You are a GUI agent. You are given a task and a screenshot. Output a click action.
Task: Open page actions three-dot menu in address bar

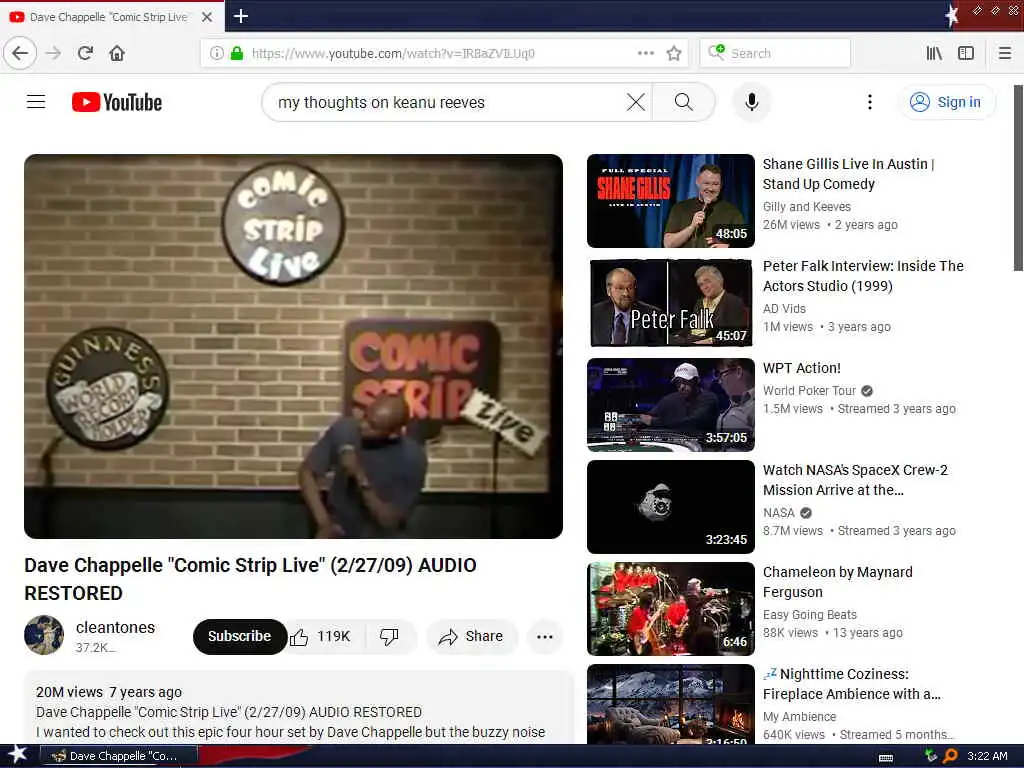(x=645, y=53)
